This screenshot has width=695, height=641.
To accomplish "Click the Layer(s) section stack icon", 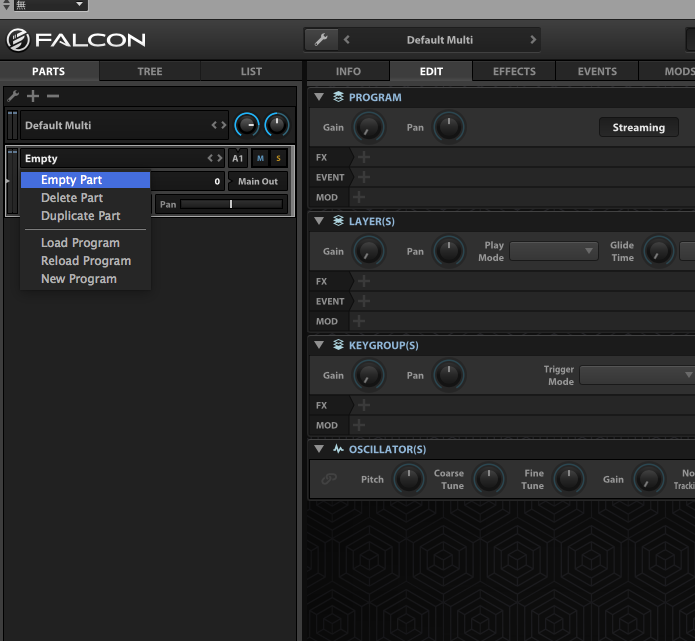I will pyautogui.click(x=338, y=221).
